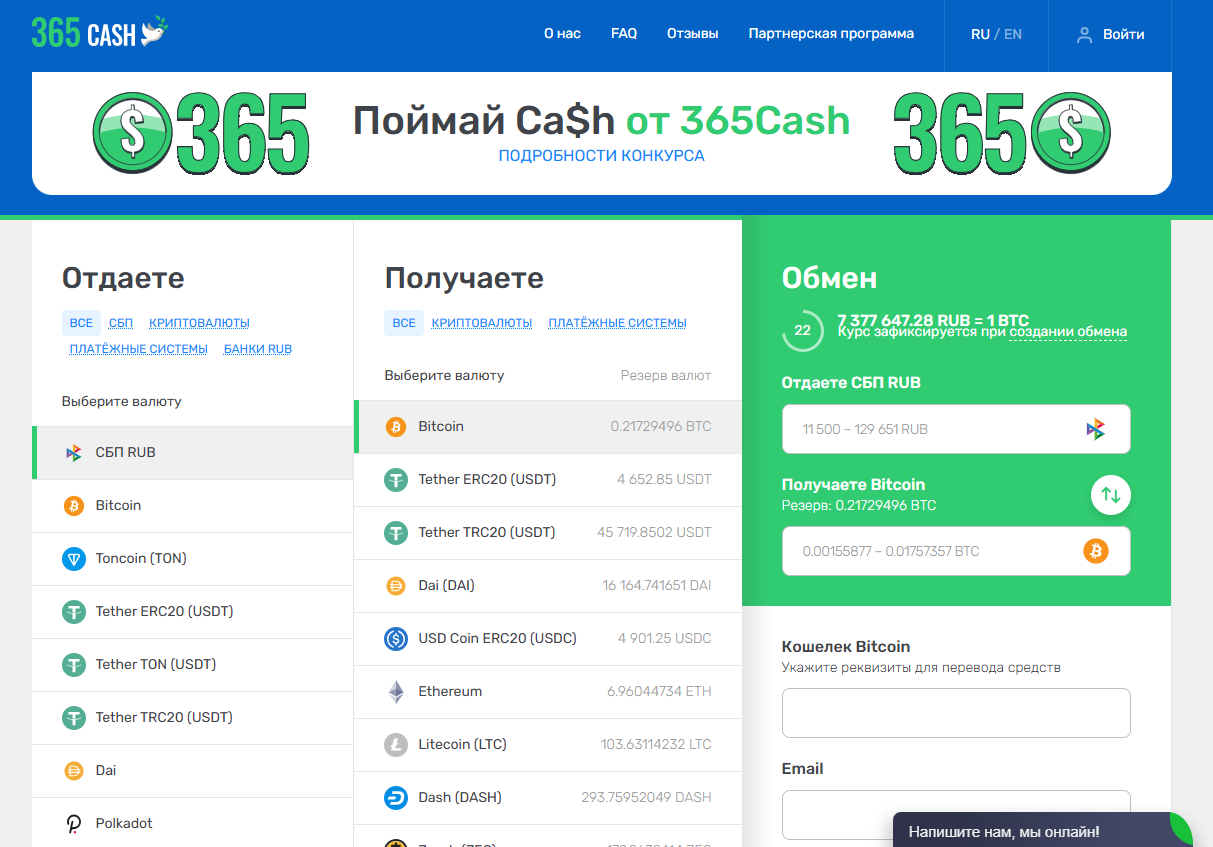The height and width of the screenshot is (847, 1213).
Task: Click the Bitcoin icon inside the receive amount field
Action: 1096,551
